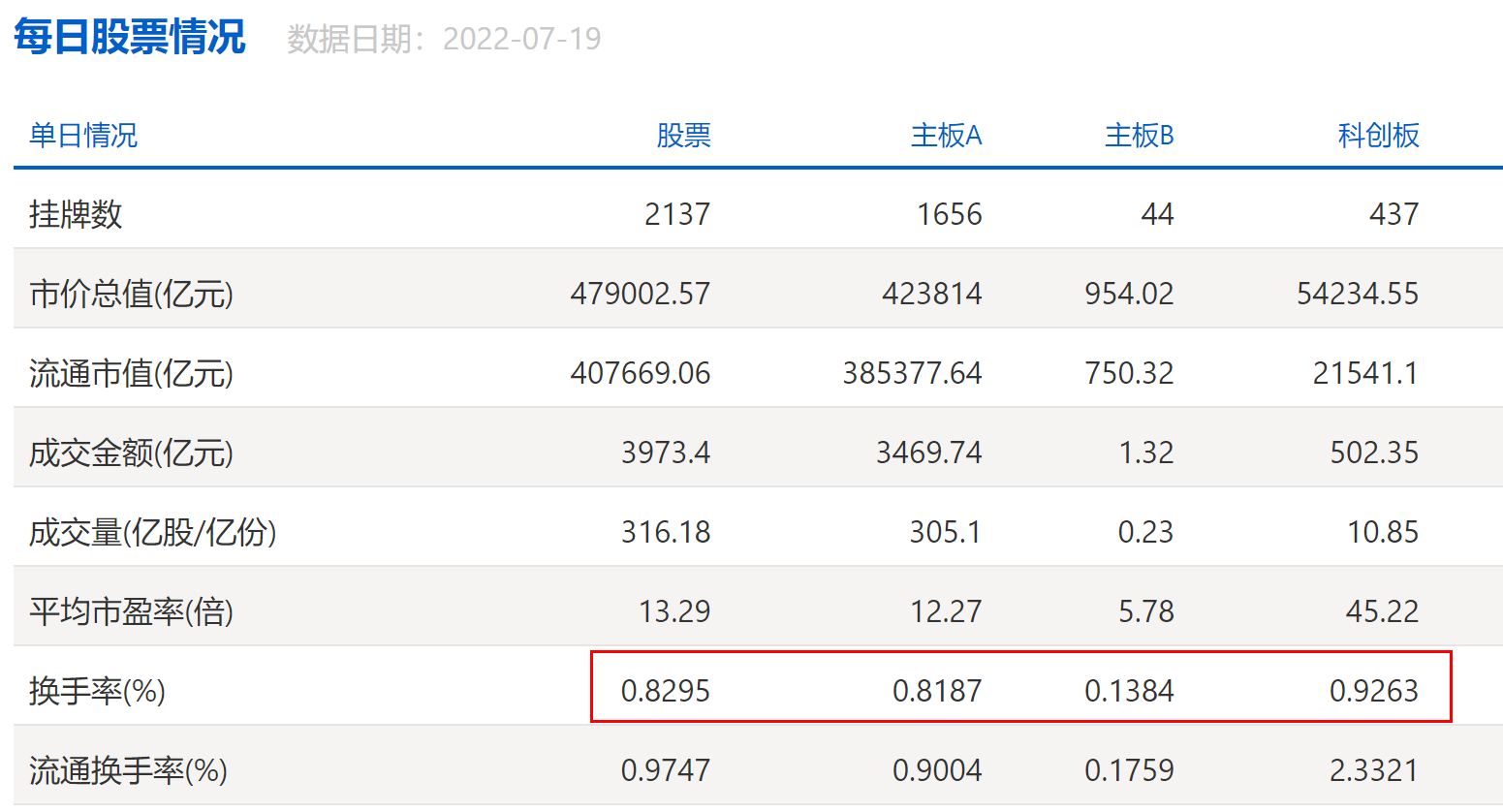Click P/E ratio 13.29

coord(674,611)
